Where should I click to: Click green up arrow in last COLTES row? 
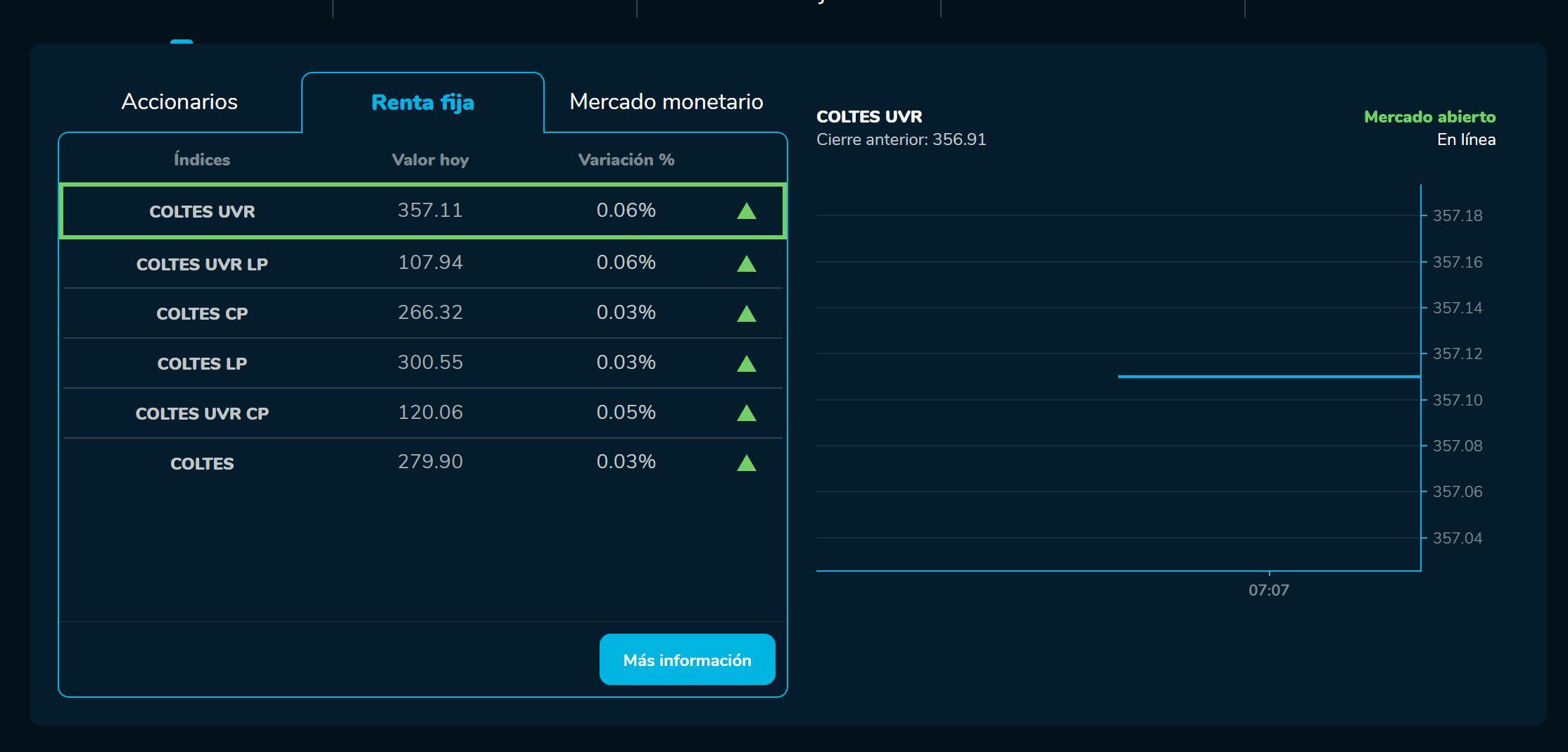(x=746, y=463)
